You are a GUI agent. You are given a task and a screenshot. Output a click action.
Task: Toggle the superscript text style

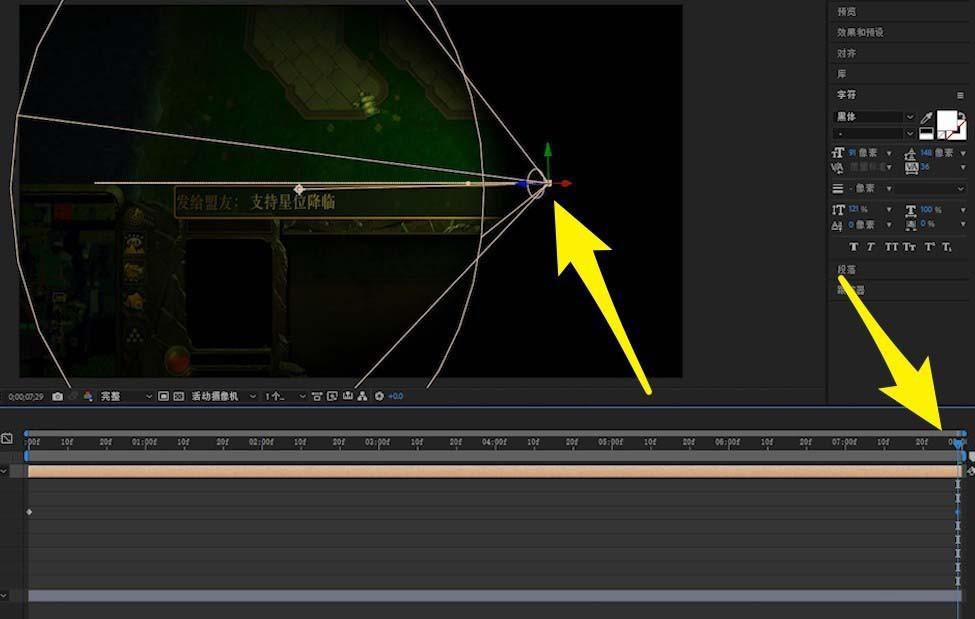tap(928, 247)
